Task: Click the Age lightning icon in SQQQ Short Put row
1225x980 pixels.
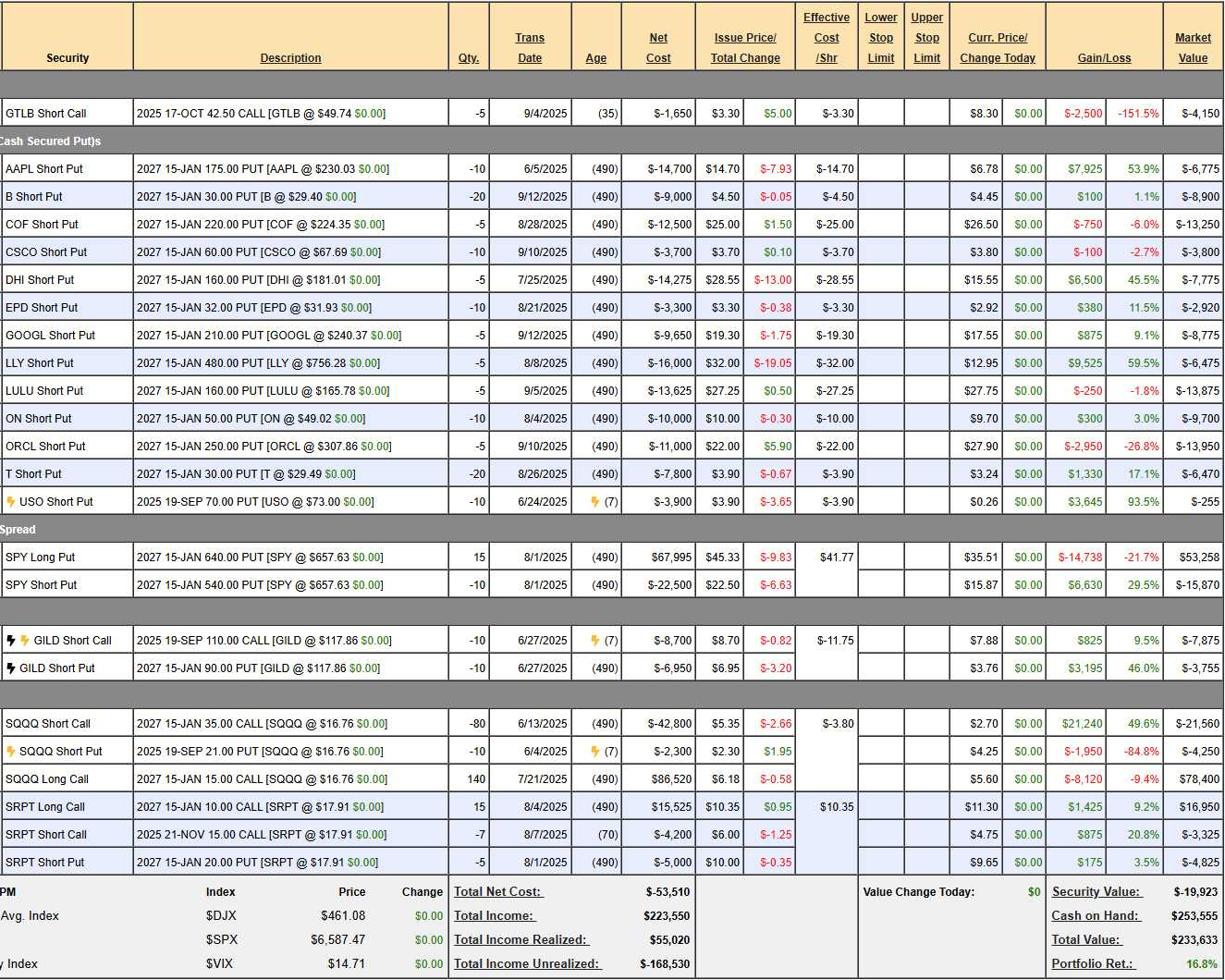Action: pyautogui.click(x=595, y=752)
